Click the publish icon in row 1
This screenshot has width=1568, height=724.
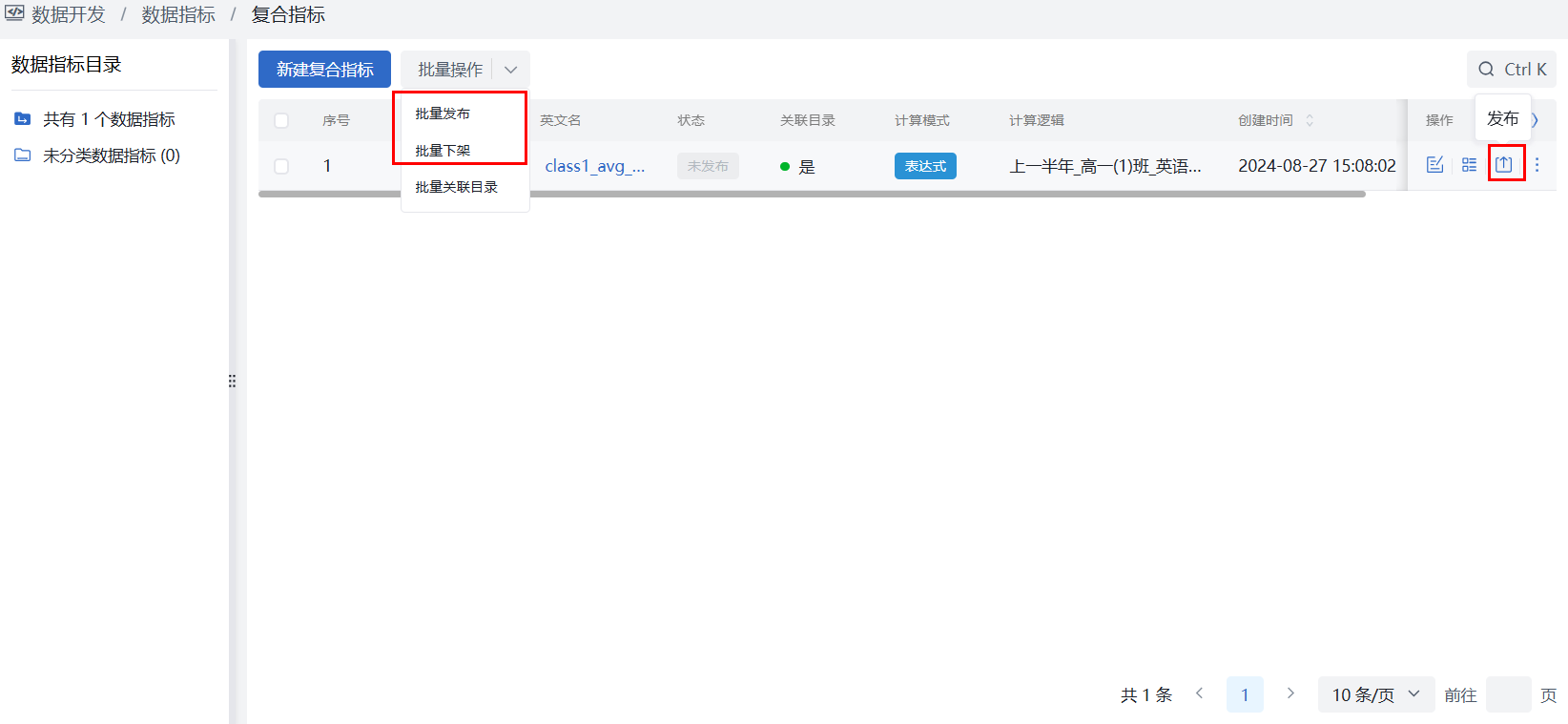click(x=1504, y=164)
